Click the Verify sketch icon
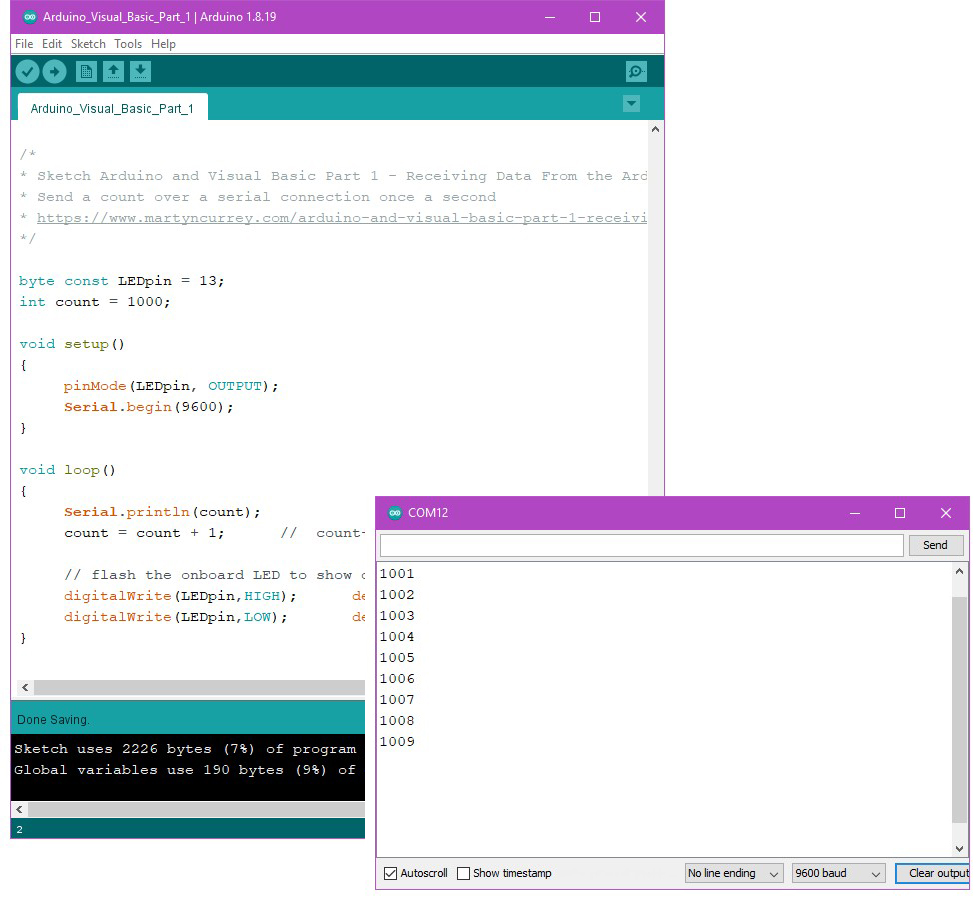The image size is (980, 900). point(27,71)
